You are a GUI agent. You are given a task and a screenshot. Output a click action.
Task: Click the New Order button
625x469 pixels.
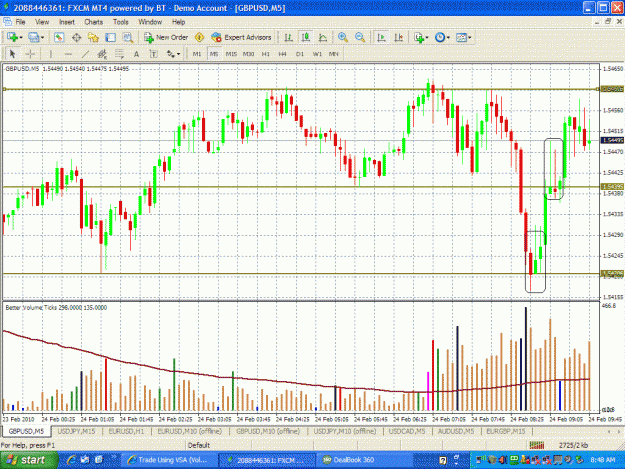pos(166,37)
